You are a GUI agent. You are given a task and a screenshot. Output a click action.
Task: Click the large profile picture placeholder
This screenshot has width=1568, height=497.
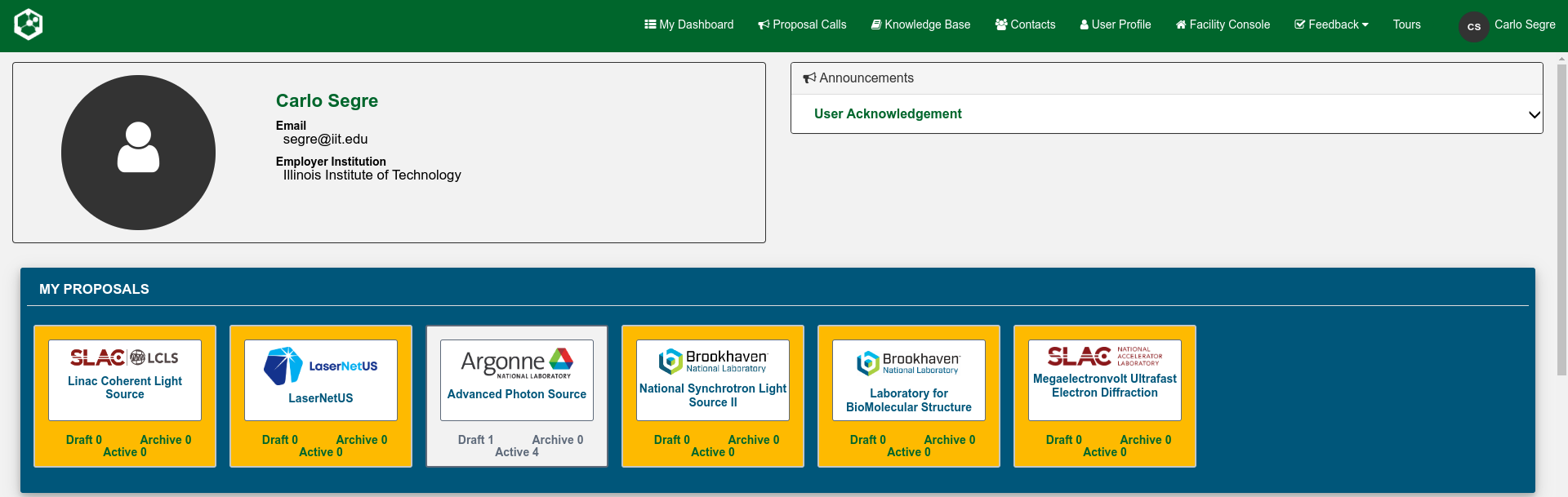[138, 153]
